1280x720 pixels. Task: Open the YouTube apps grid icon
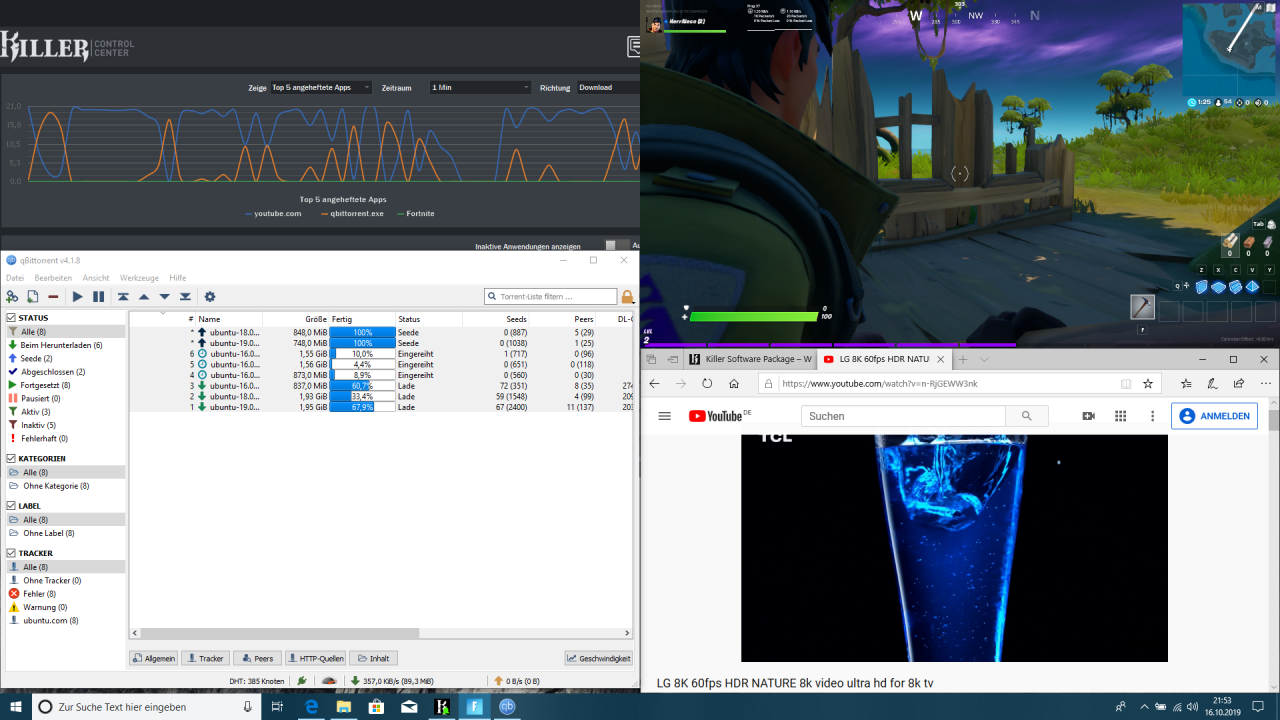pos(1121,416)
